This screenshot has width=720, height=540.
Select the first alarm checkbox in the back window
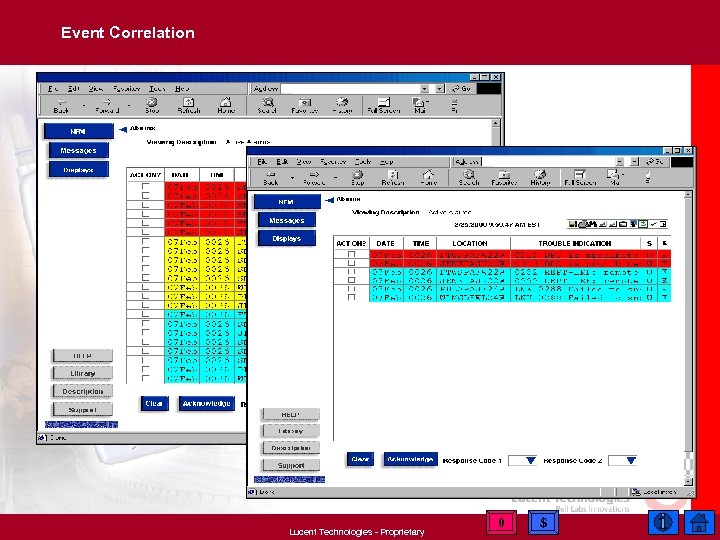pos(146,187)
